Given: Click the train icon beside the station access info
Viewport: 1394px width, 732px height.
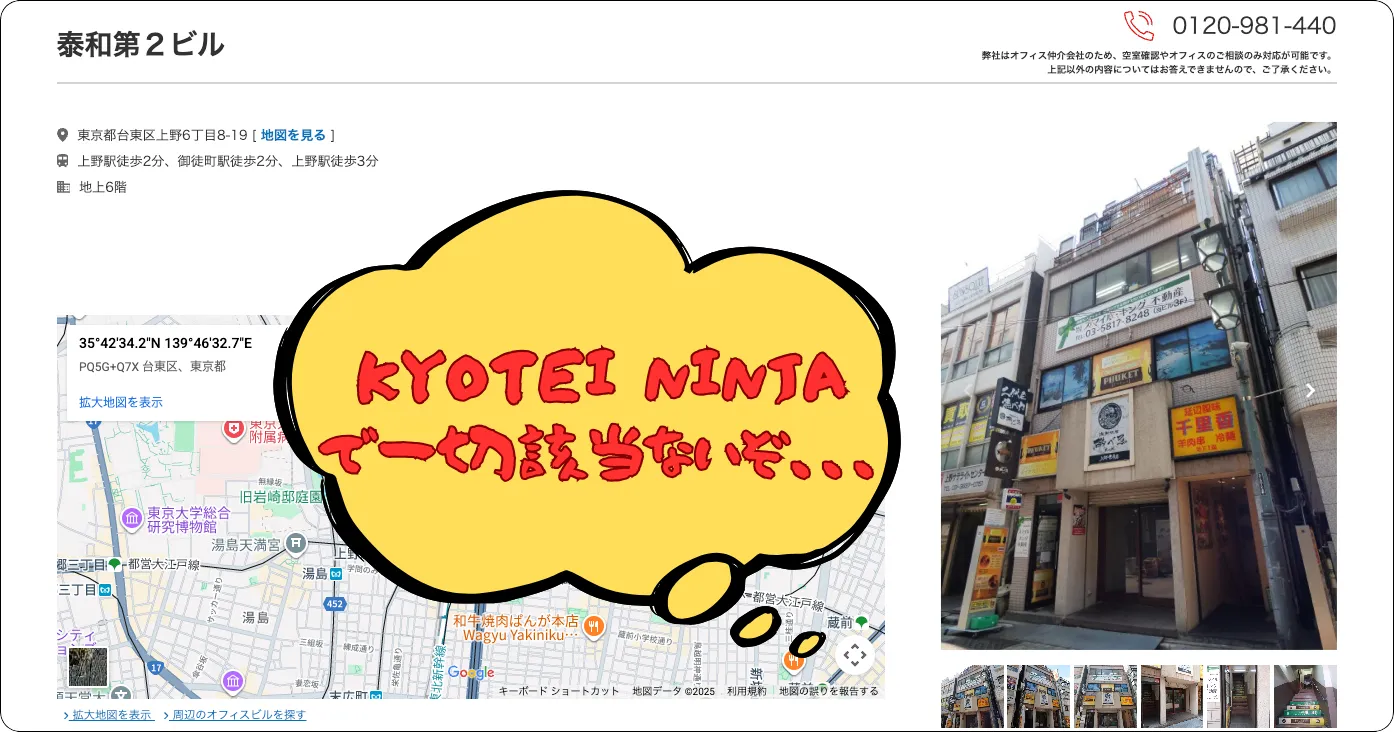Looking at the screenshot, I should pyautogui.click(x=63, y=161).
